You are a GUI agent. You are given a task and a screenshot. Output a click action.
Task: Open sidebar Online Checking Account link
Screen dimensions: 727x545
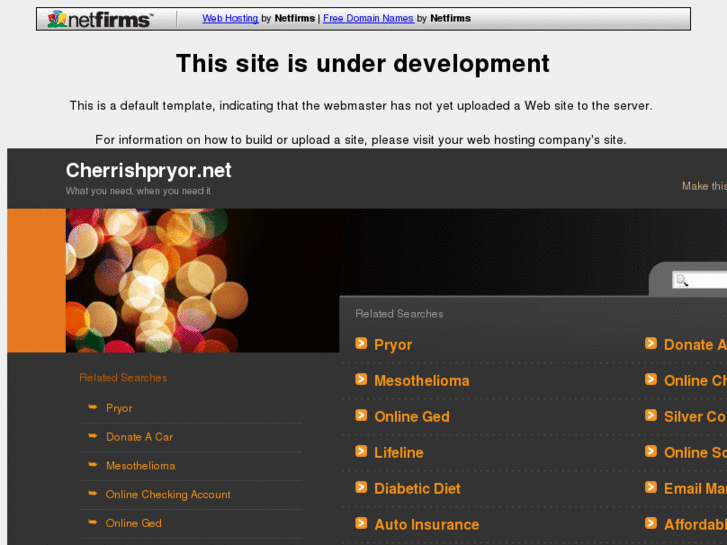(168, 494)
